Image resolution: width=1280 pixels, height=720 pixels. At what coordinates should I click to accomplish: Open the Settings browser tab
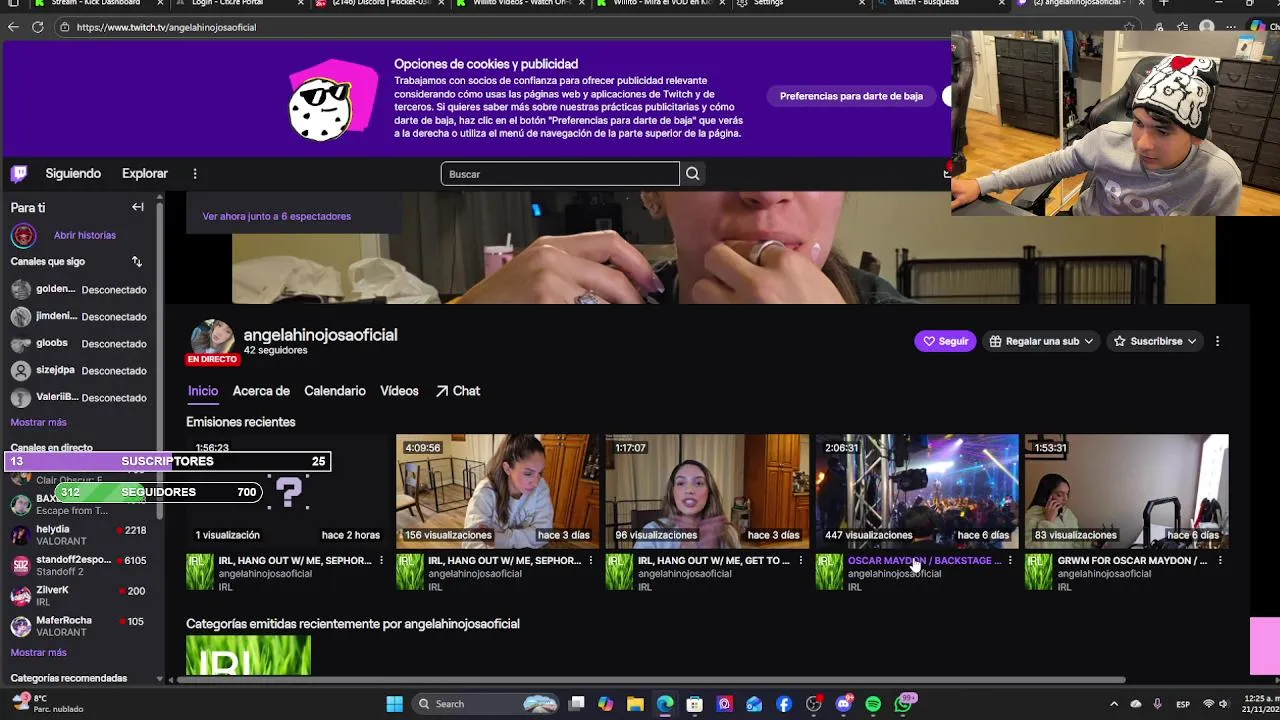800,3
